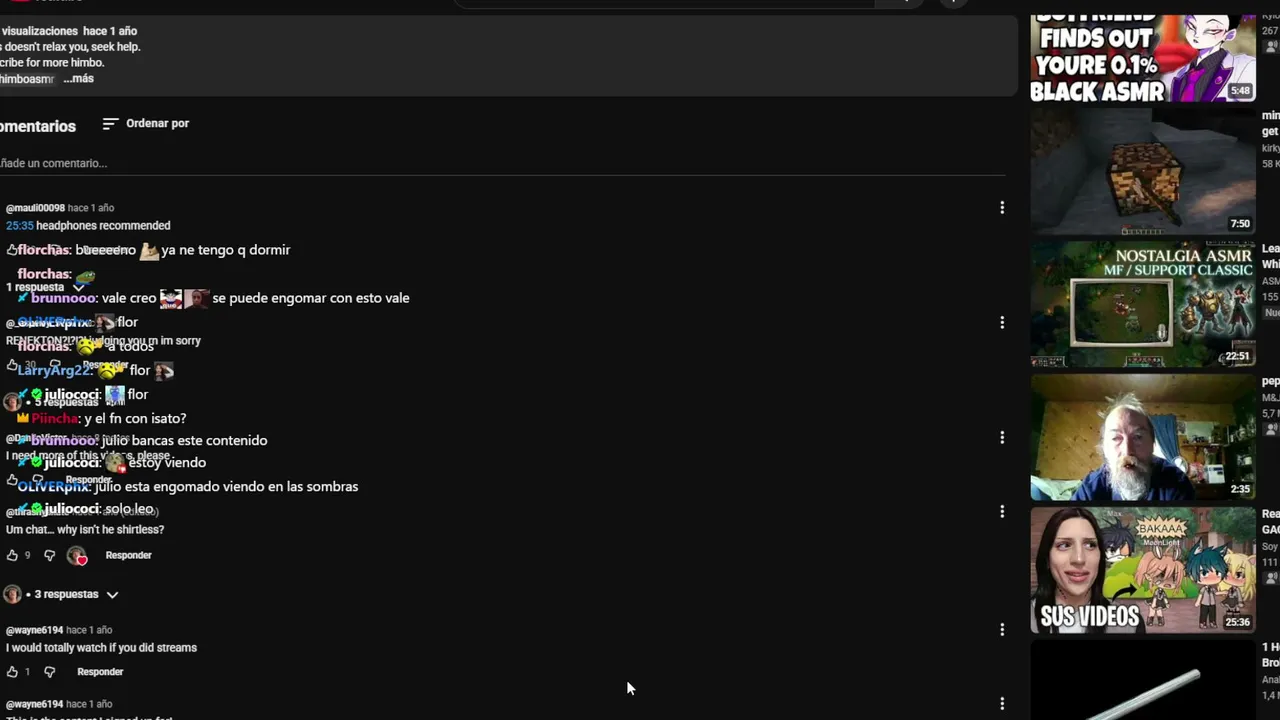
Task: Open three-dot menu for 'I need more' comment
Action: [x=1002, y=437]
